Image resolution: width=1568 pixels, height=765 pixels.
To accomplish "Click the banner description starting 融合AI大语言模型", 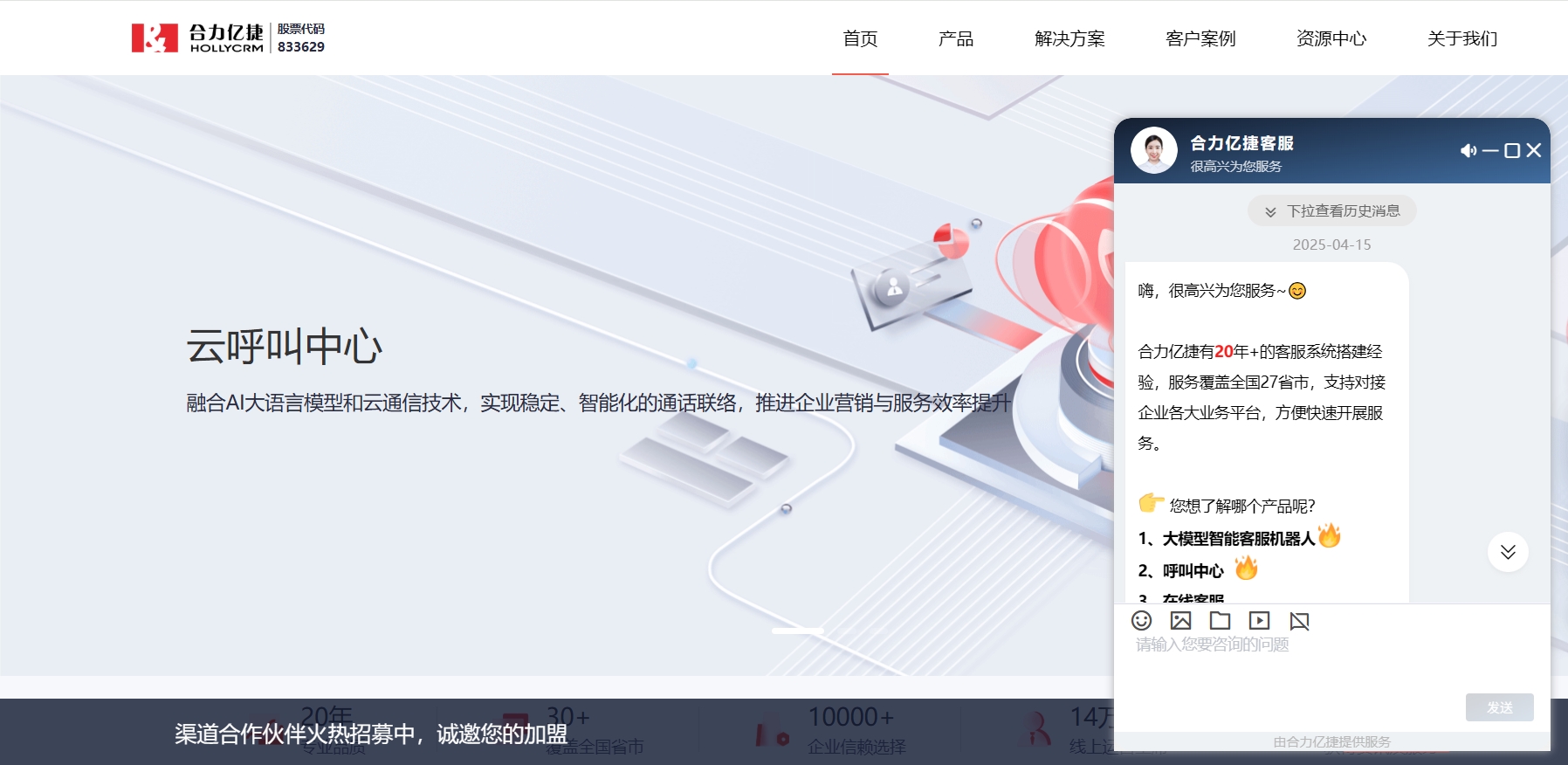I will 599,403.
